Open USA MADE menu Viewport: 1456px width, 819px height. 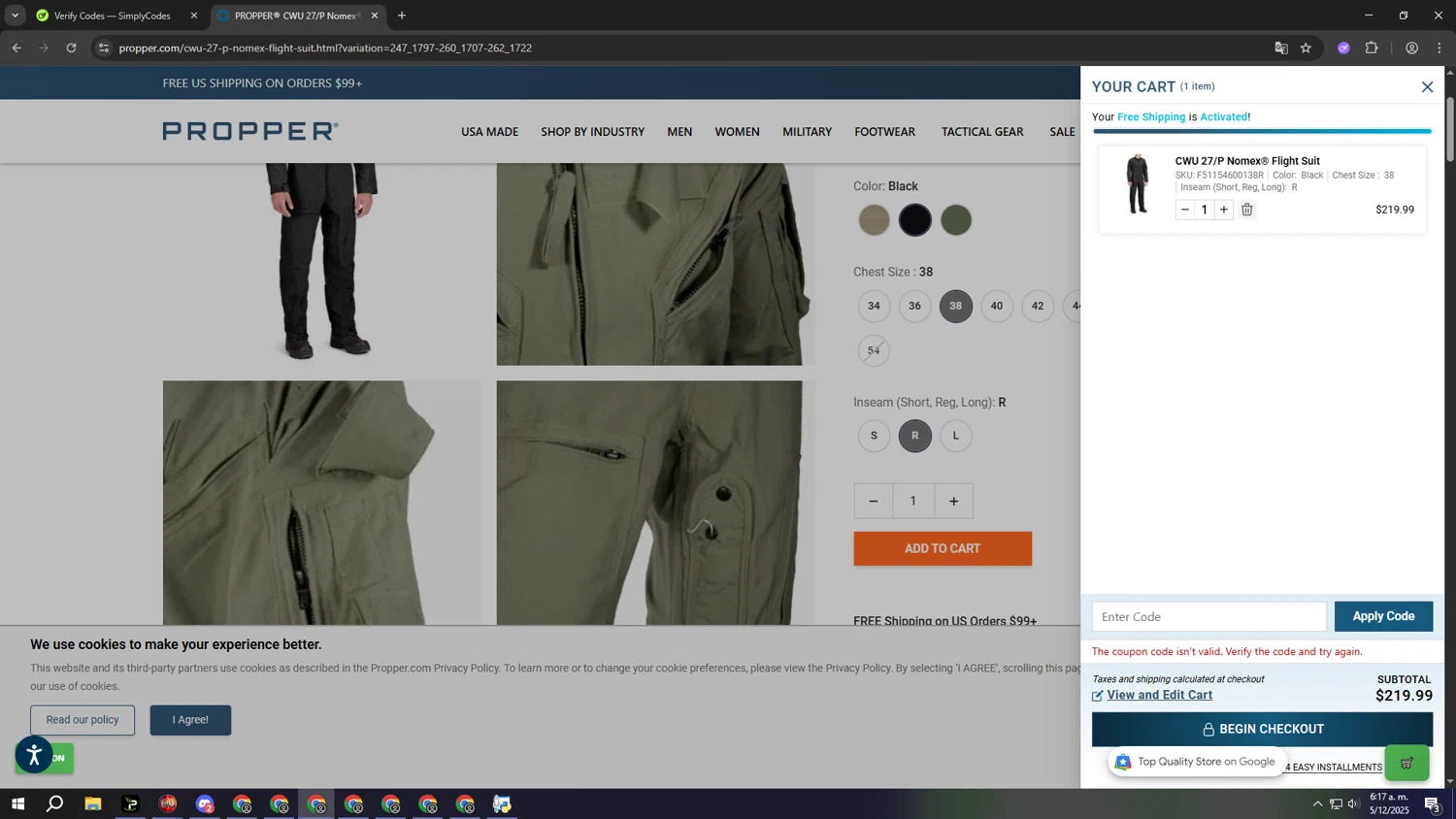[x=489, y=132]
